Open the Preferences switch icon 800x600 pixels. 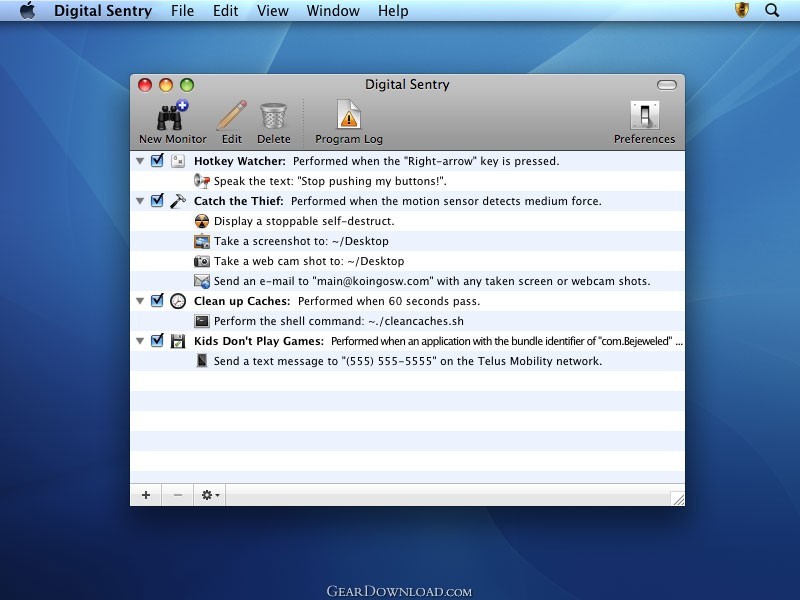coord(644,115)
